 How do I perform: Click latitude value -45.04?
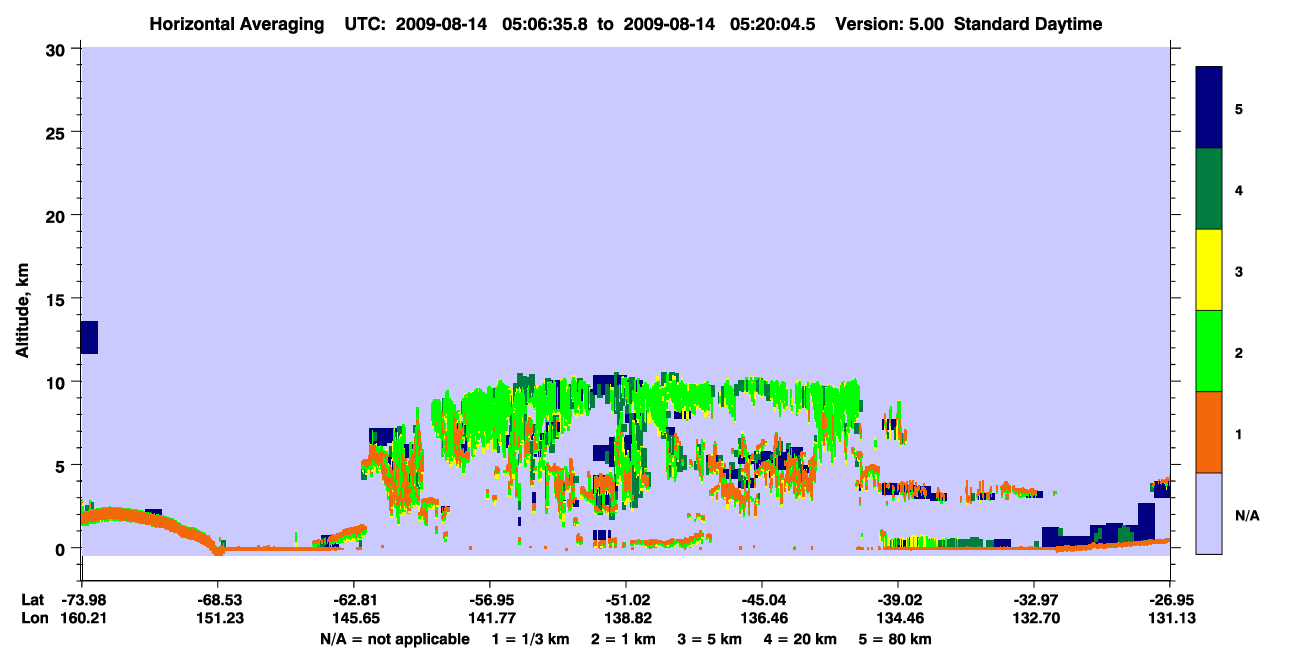click(762, 600)
